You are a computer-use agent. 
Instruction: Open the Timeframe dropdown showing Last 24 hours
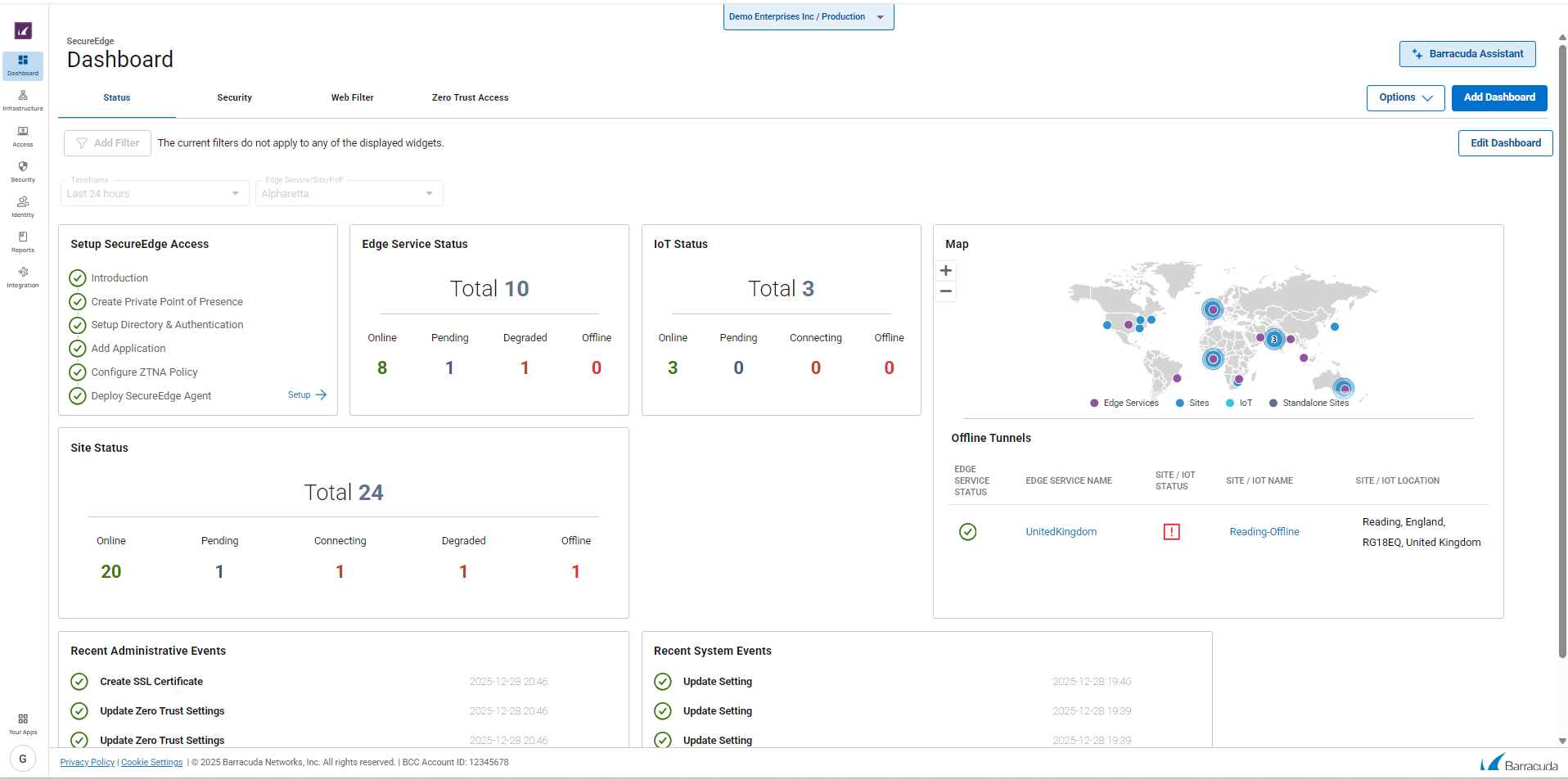(x=154, y=193)
